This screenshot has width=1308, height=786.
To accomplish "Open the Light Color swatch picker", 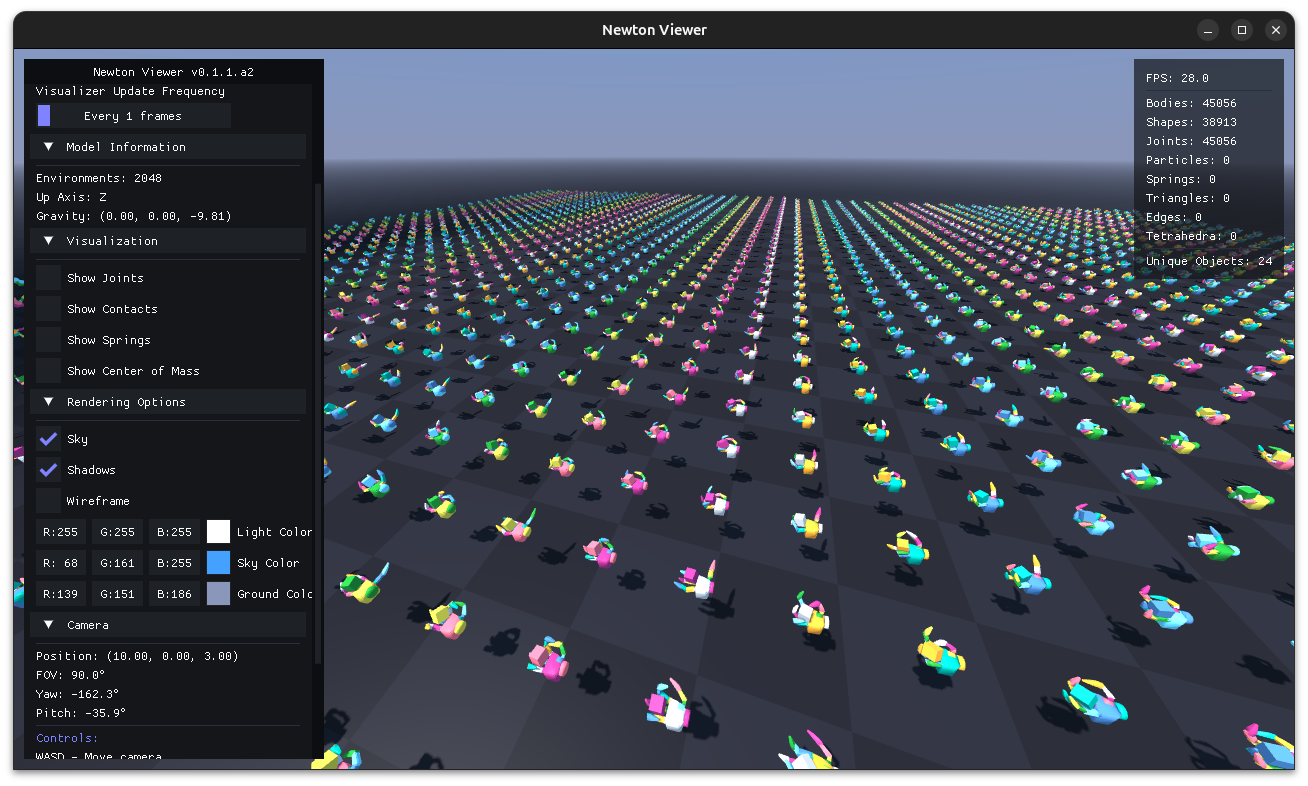I will pos(218,532).
